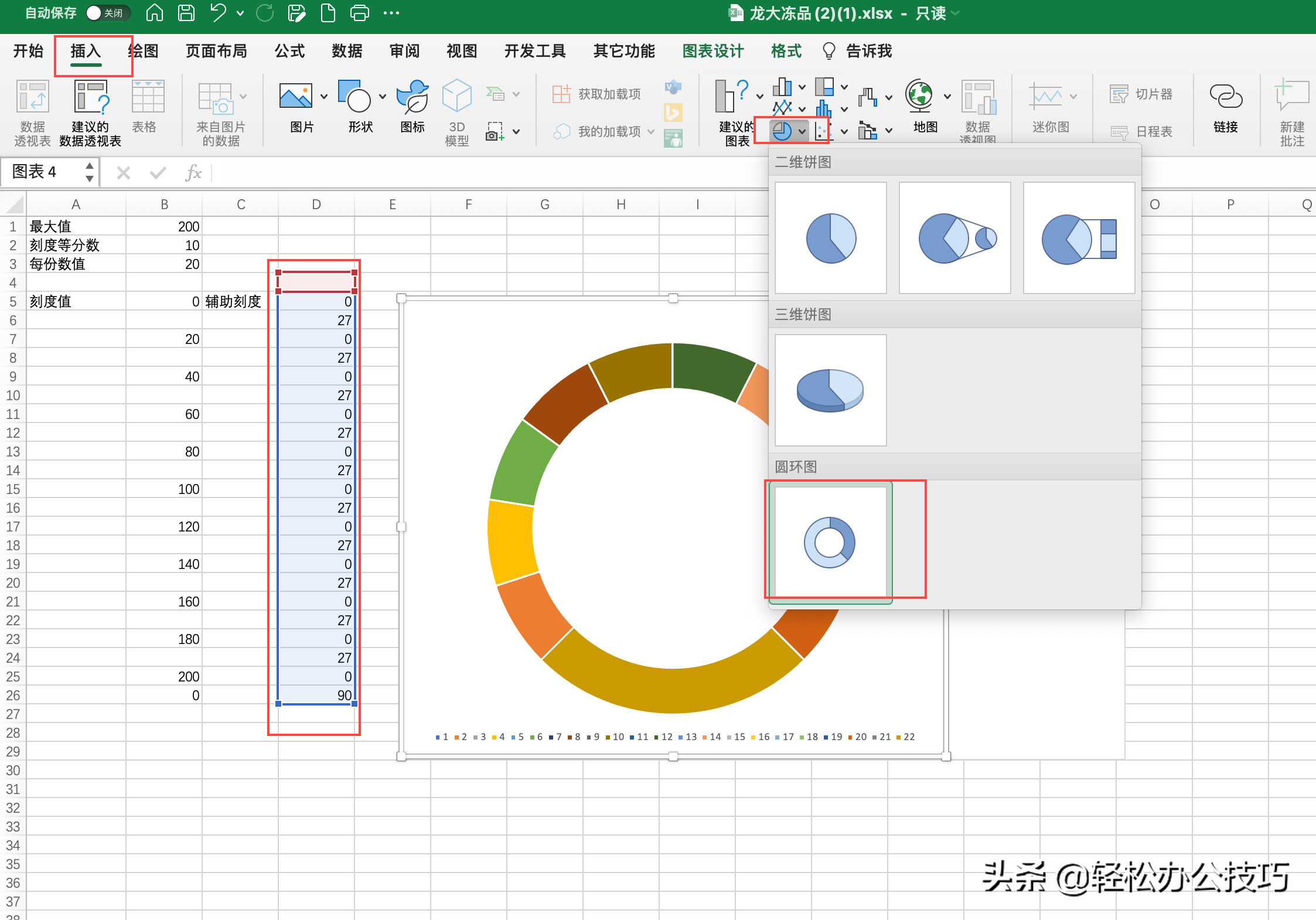Choose the 3D pie chart thumbnail
Screen dimensions: 1316x920
tap(830, 390)
